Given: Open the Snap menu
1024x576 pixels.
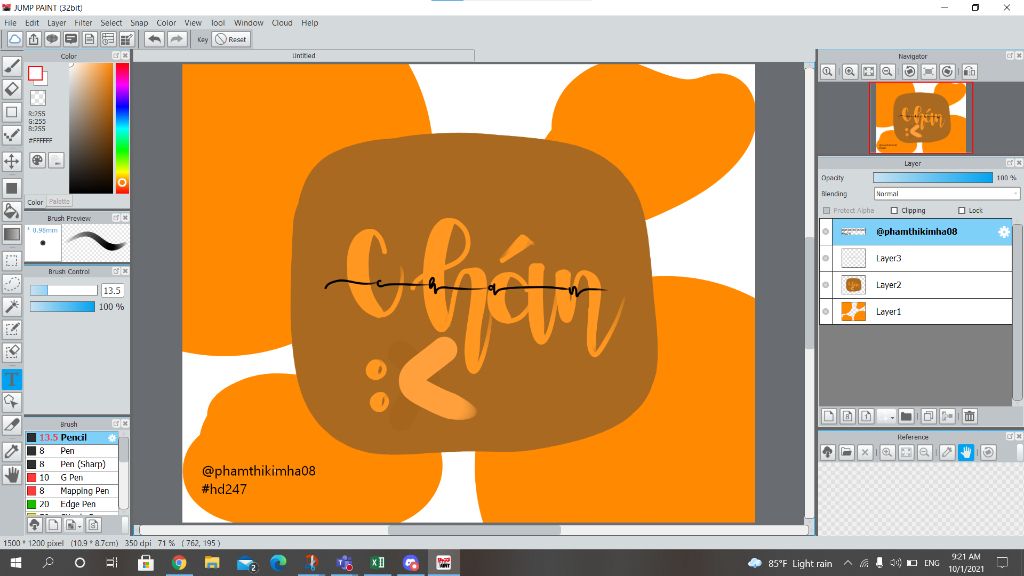Looking at the screenshot, I should tap(139, 23).
